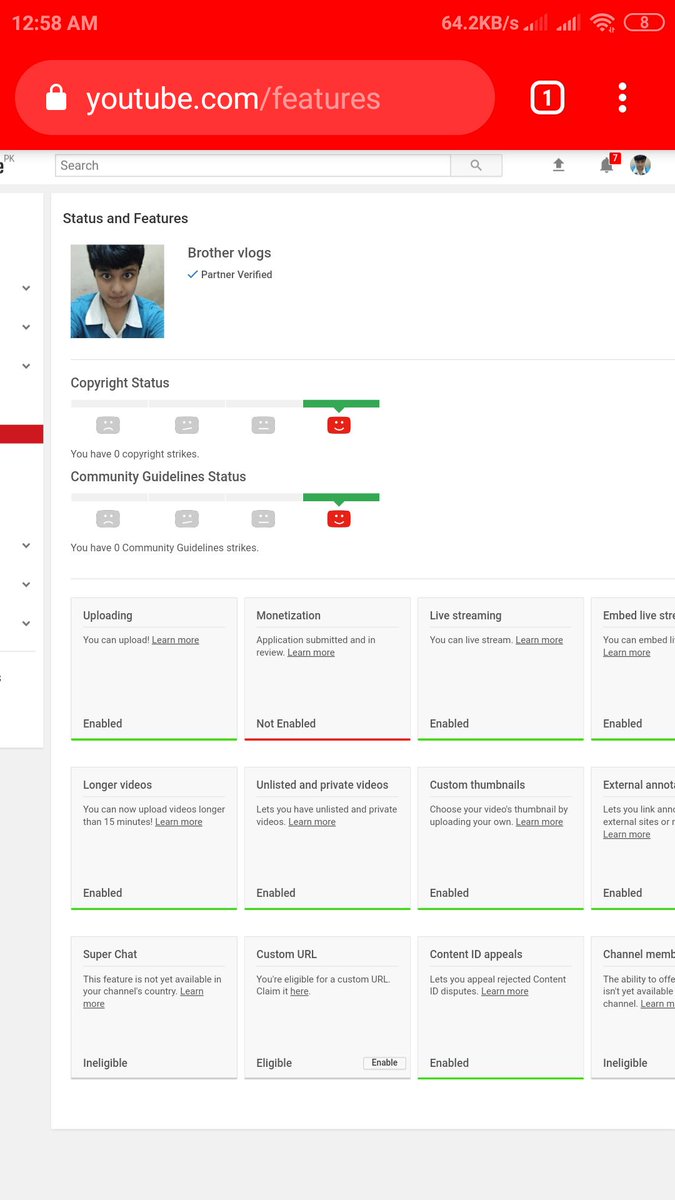
Task: Open the browser three-dot menu
Action: point(622,98)
